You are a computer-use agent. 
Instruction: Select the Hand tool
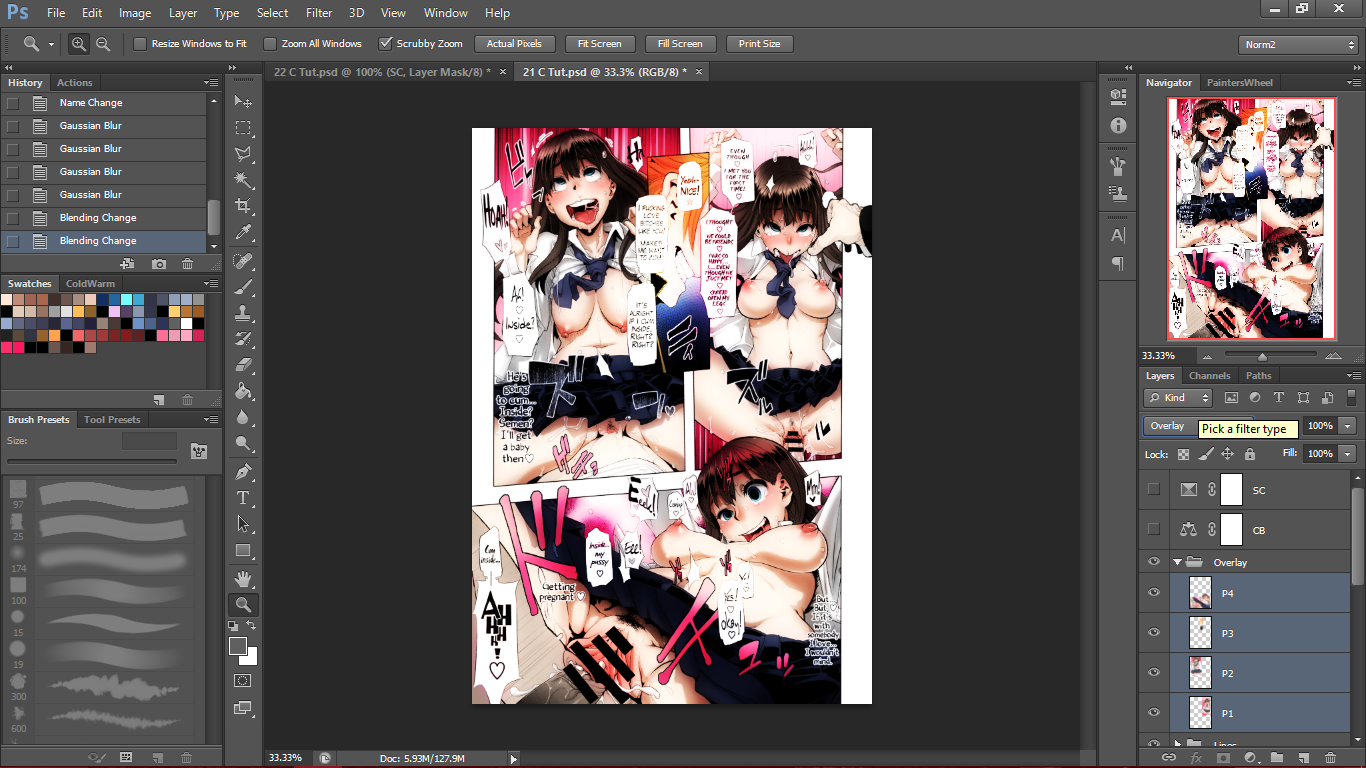pyautogui.click(x=243, y=579)
